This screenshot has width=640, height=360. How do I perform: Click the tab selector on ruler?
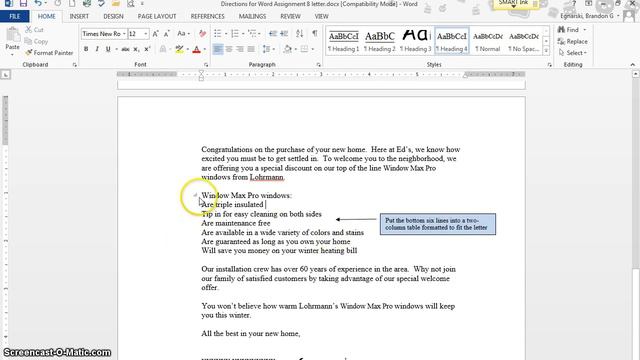pyautogui.click(x=5, y=75)
